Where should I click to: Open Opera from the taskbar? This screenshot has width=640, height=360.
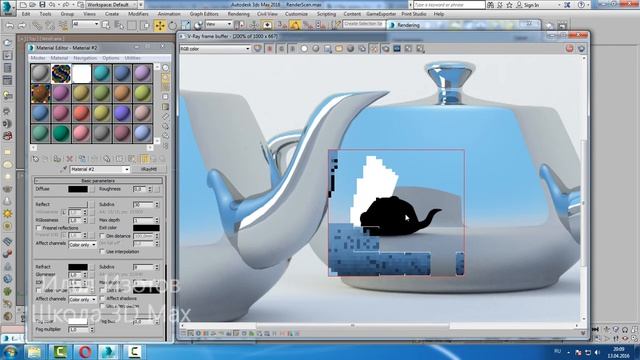tap(85, 352)
